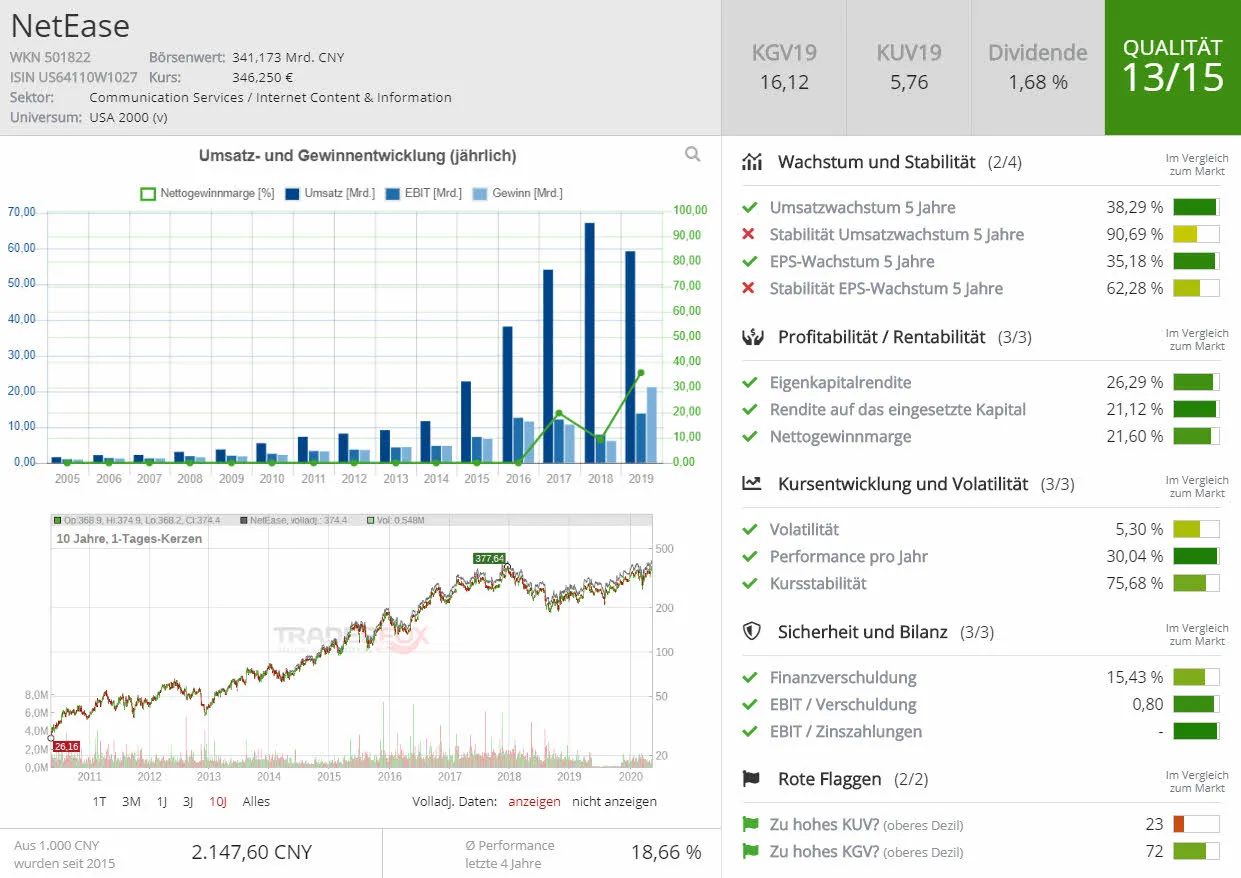Click the market comparison bar for Volatilität
Screen dimensions: 1241x878
click(x=1196, y=530)
